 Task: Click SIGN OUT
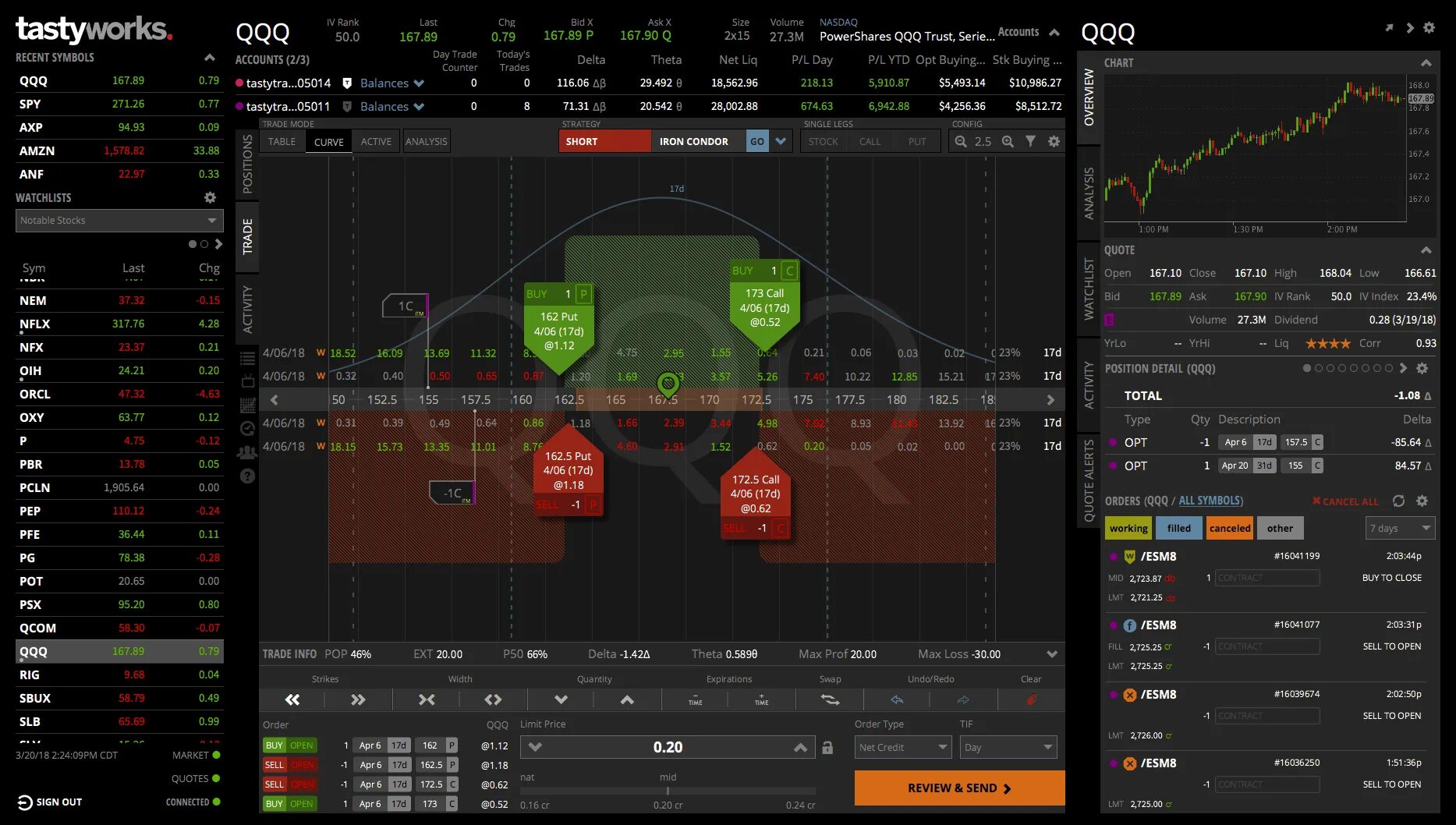coord(50,802)
